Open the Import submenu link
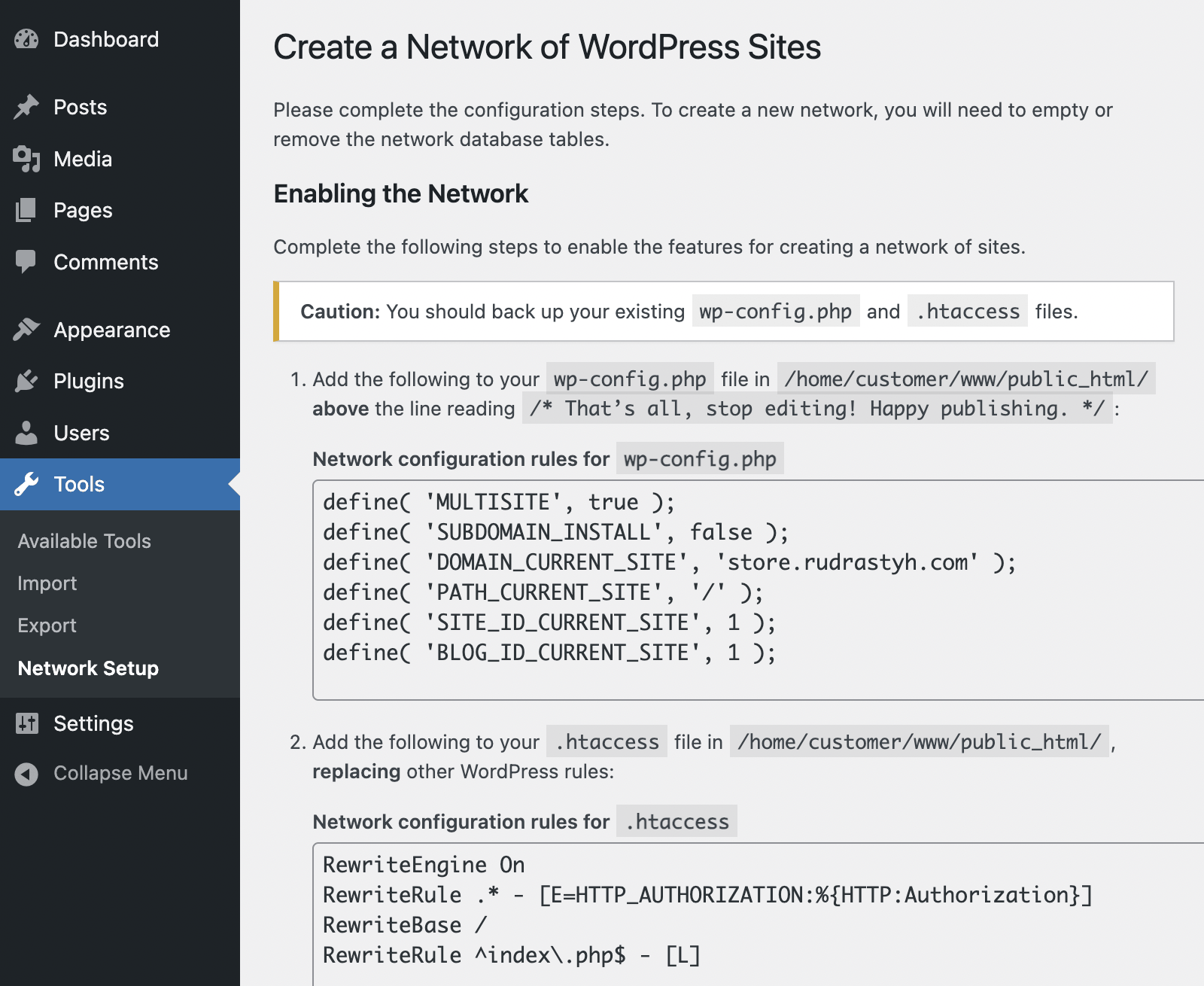This screenshot has height=986, width=1204. (x=47, y=583)
